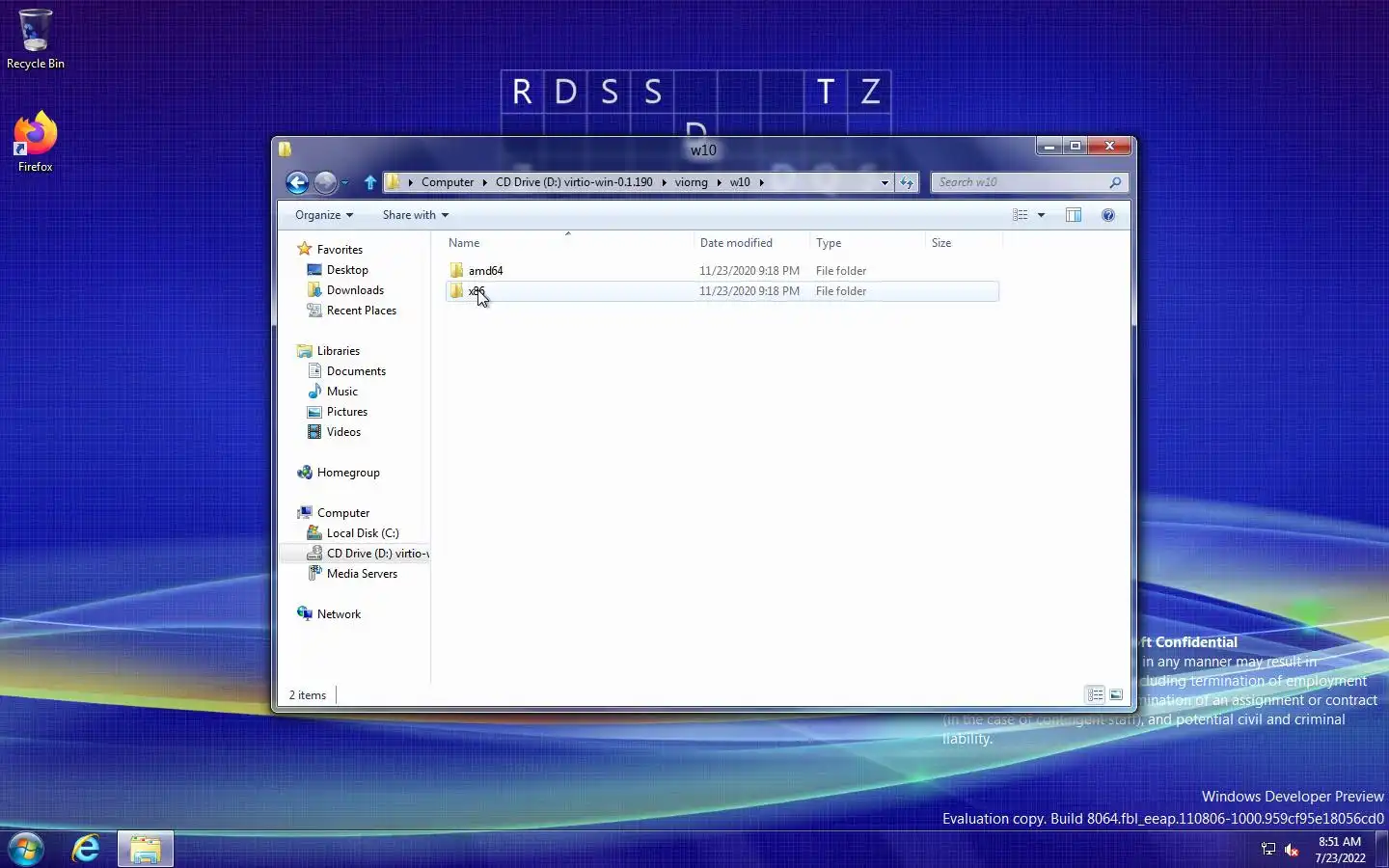Open more view options dropdown arrow
Image resolution: width=1389 pixels, height=868 pixels.
pyautogui.click(x=1041, y=215)
